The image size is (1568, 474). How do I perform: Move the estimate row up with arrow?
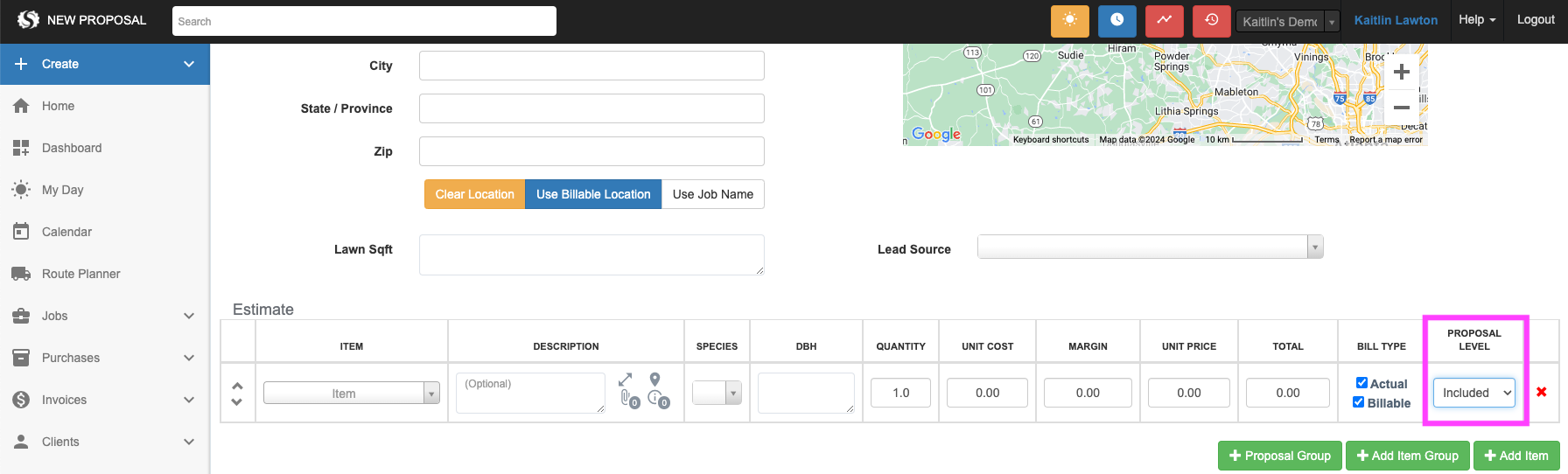237,385
